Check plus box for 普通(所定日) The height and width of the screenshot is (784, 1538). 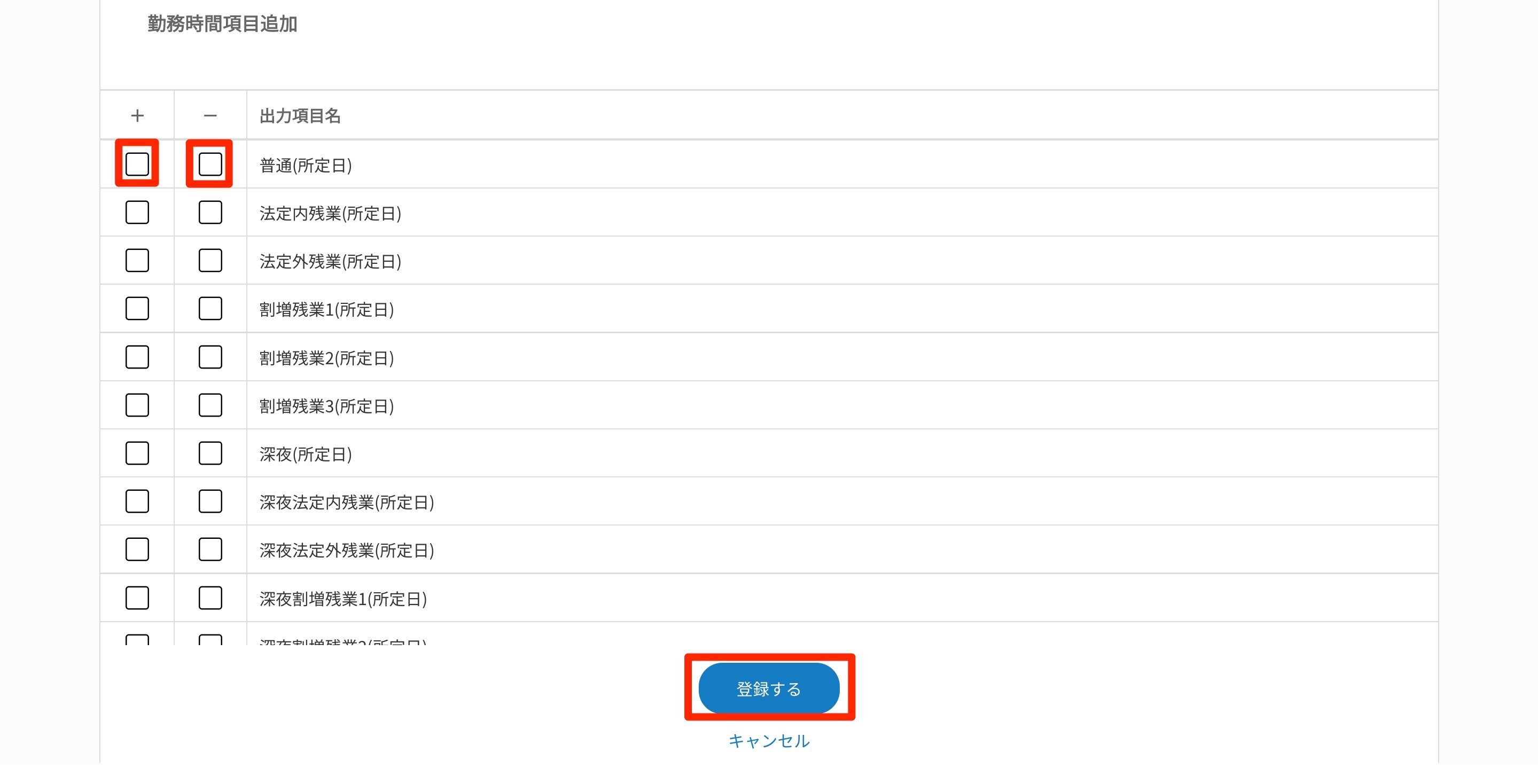[x=137, y=164]
